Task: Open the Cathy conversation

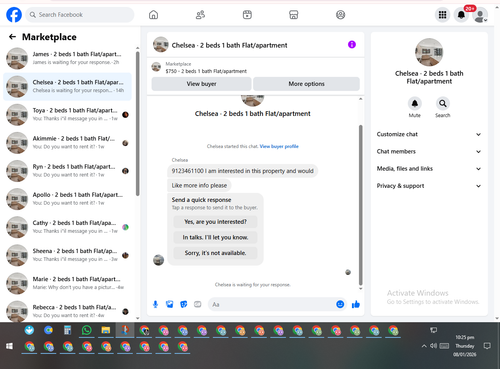Action: (67, 227)
